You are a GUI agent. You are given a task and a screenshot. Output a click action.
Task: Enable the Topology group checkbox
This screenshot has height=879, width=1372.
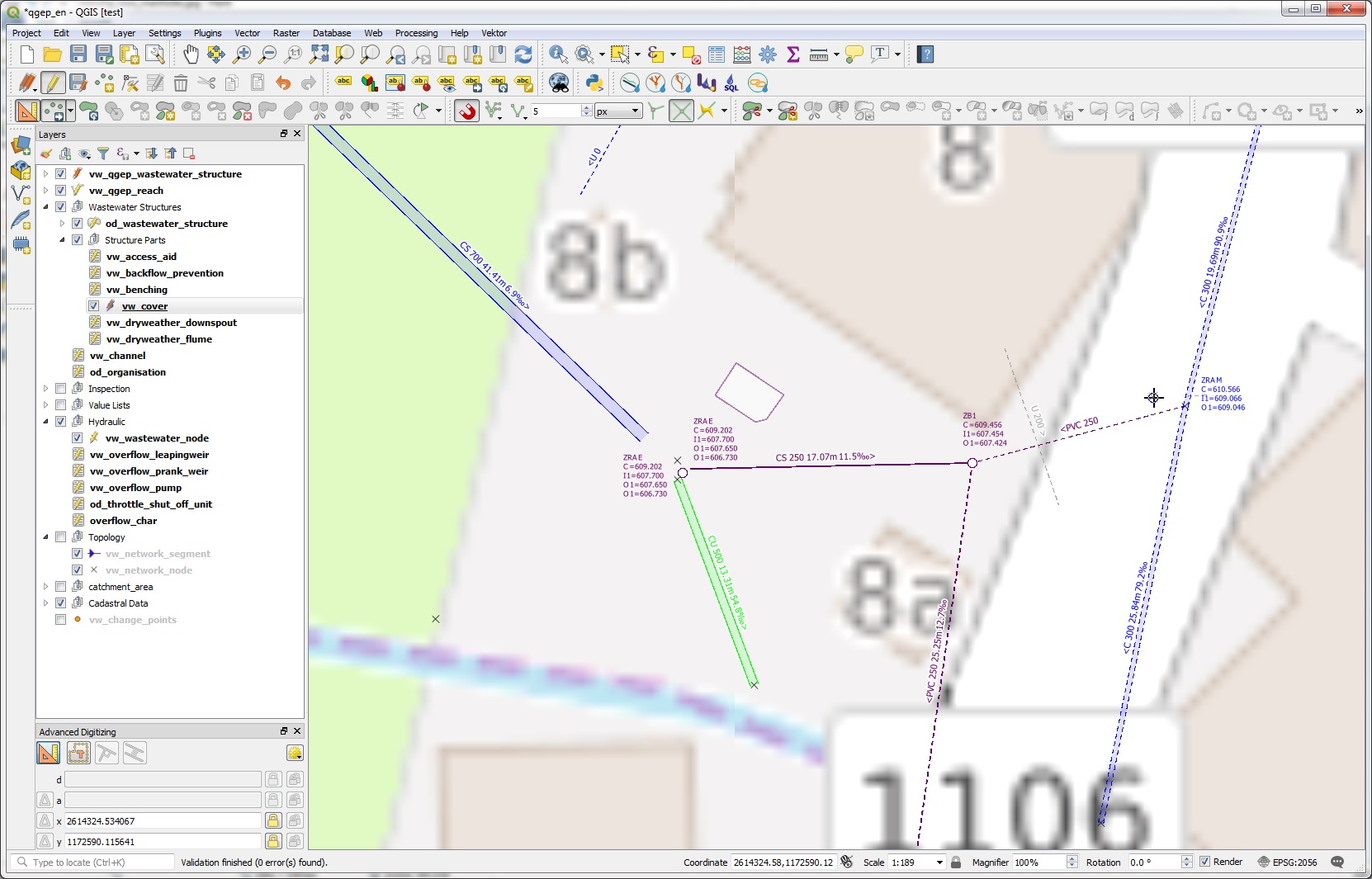coord(60,537)
